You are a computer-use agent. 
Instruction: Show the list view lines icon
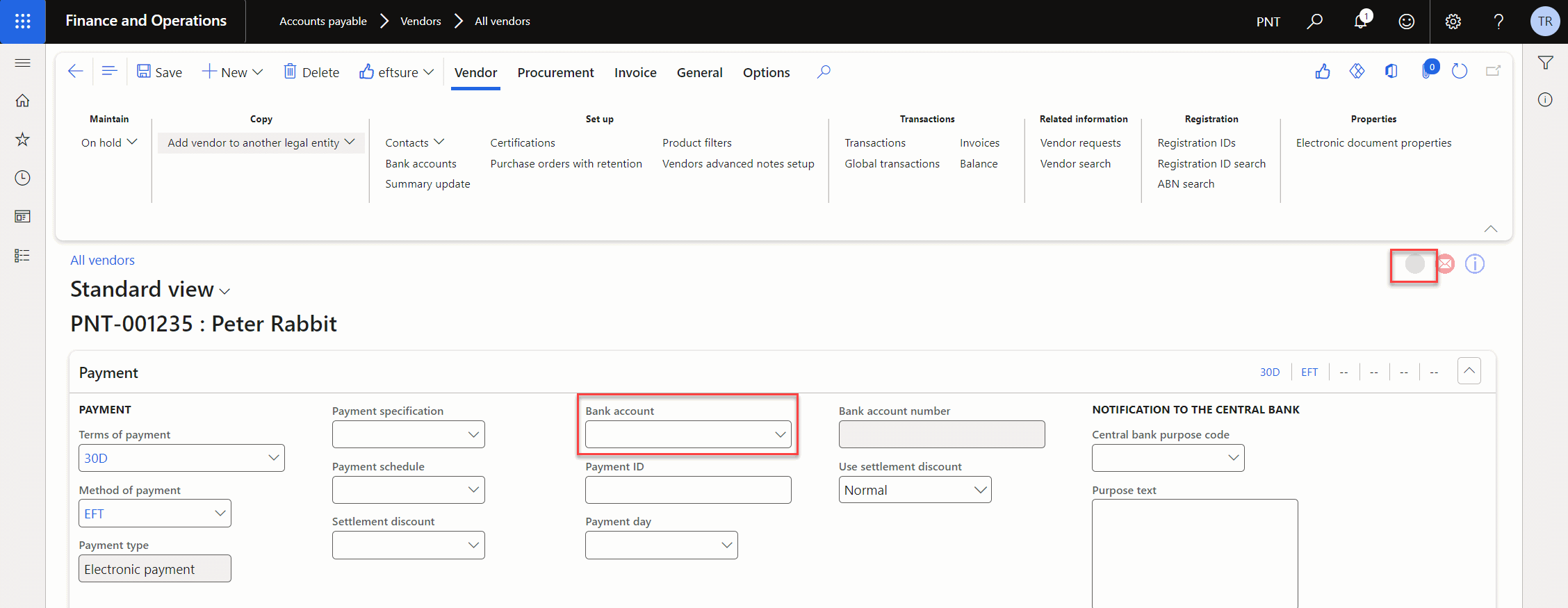(x=109, y=72)
